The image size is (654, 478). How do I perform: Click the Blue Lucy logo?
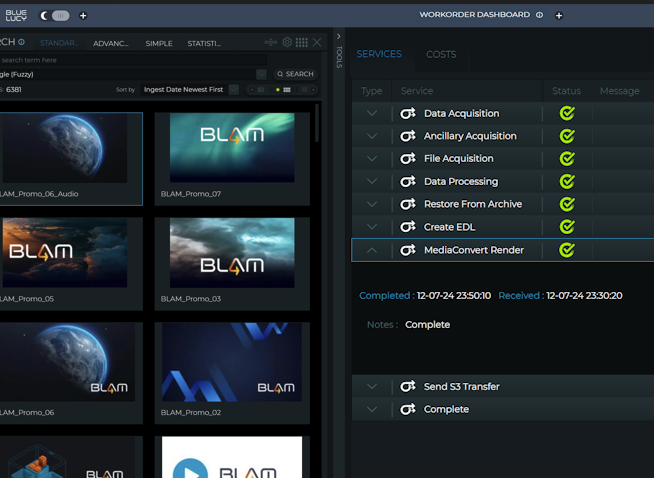coord(16,15)
